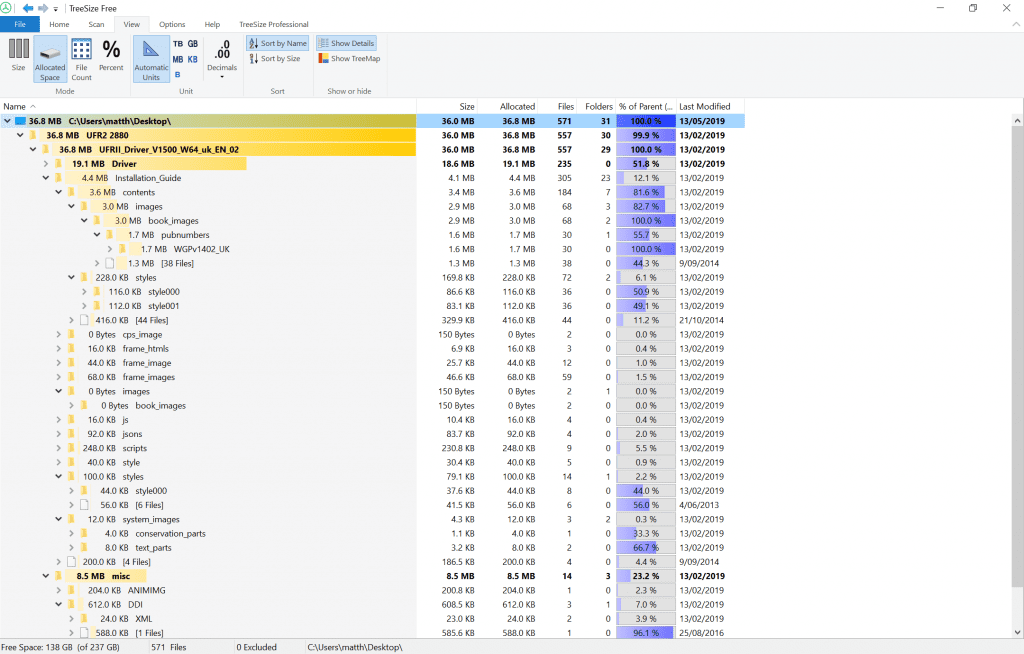Switch to Allocated Space mode
Viewport: 1024px width, 654px height.
50,59
